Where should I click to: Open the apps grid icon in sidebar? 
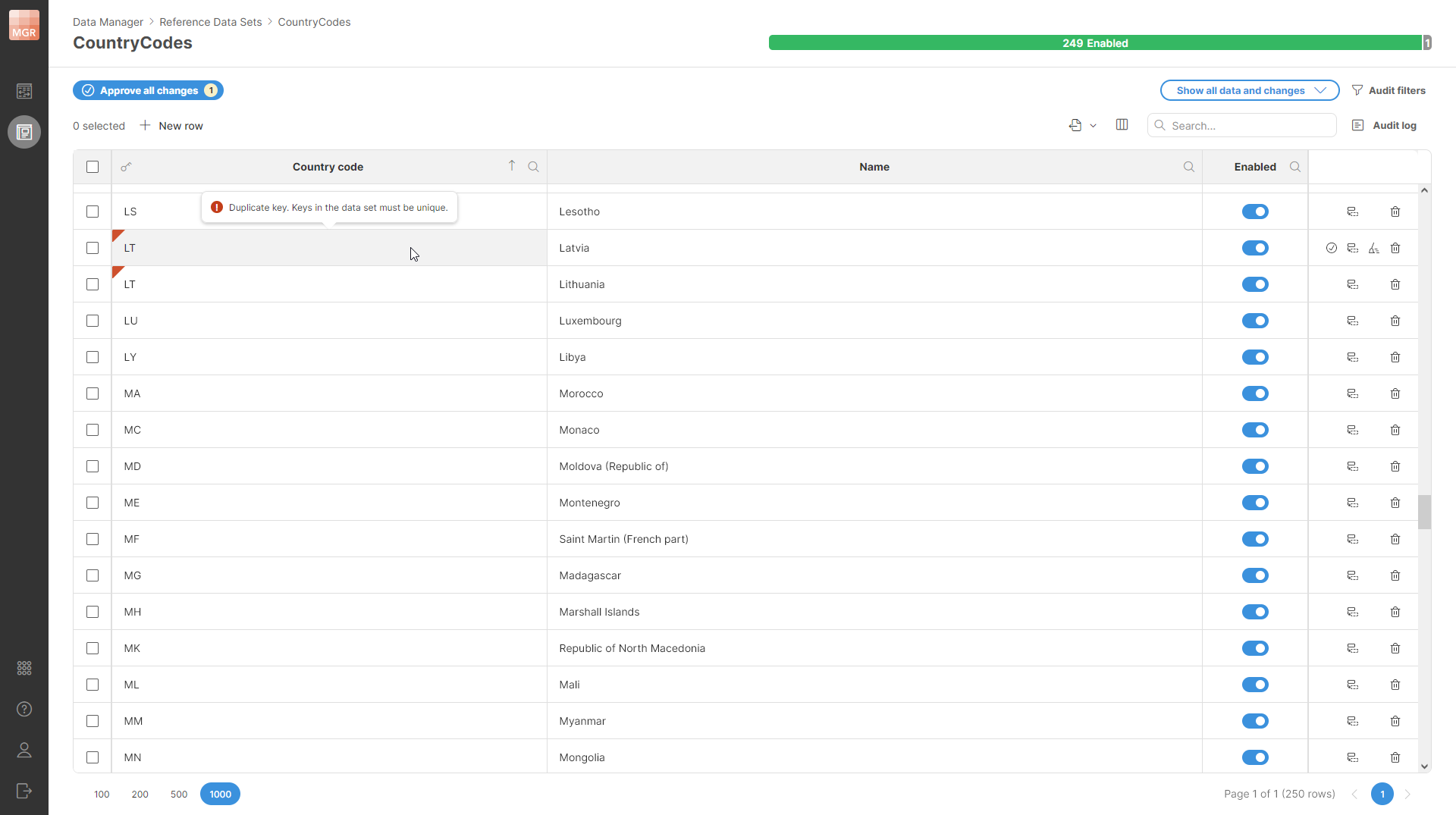(x=24, y=668)
